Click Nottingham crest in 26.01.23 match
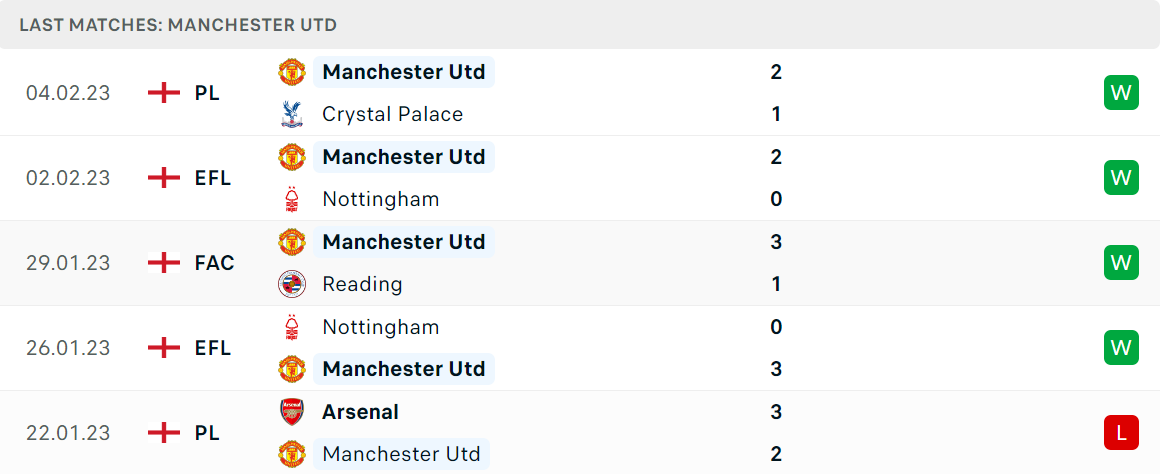The width and height of the screenshot is (1161, 474). pos(292,327)
